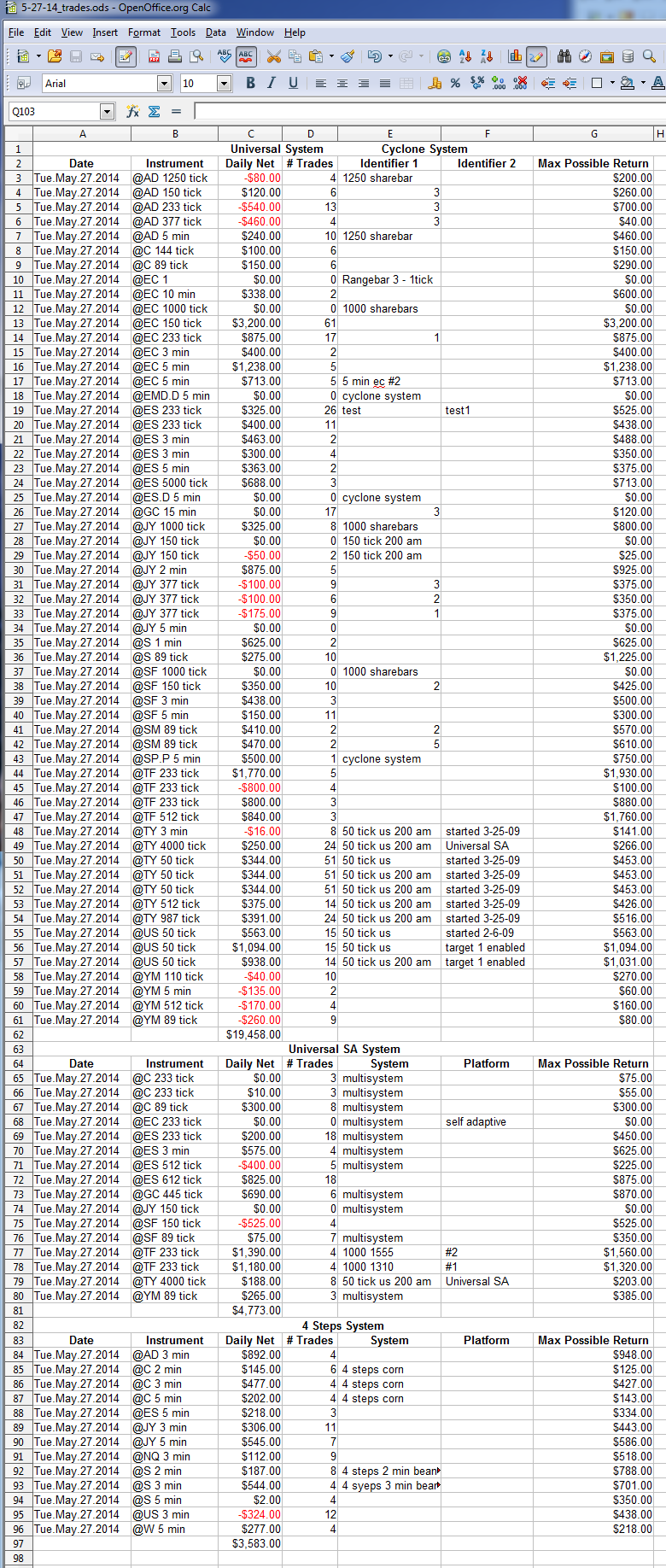The height and width of the screenshot is (1568, 666).
Task: Select the $19,458.00 total cell
Action: [250, 1034]
